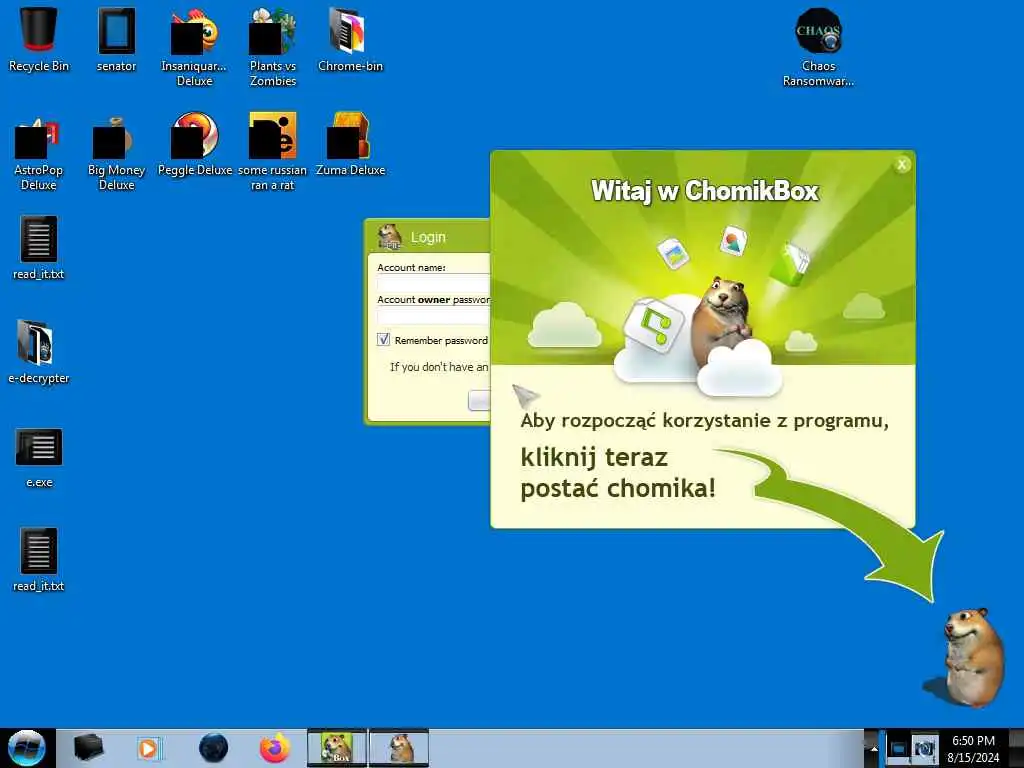Open the Peggle Deluxe shortcut
The width and height of the screenshot is (1024, 768).
[195, 145]
